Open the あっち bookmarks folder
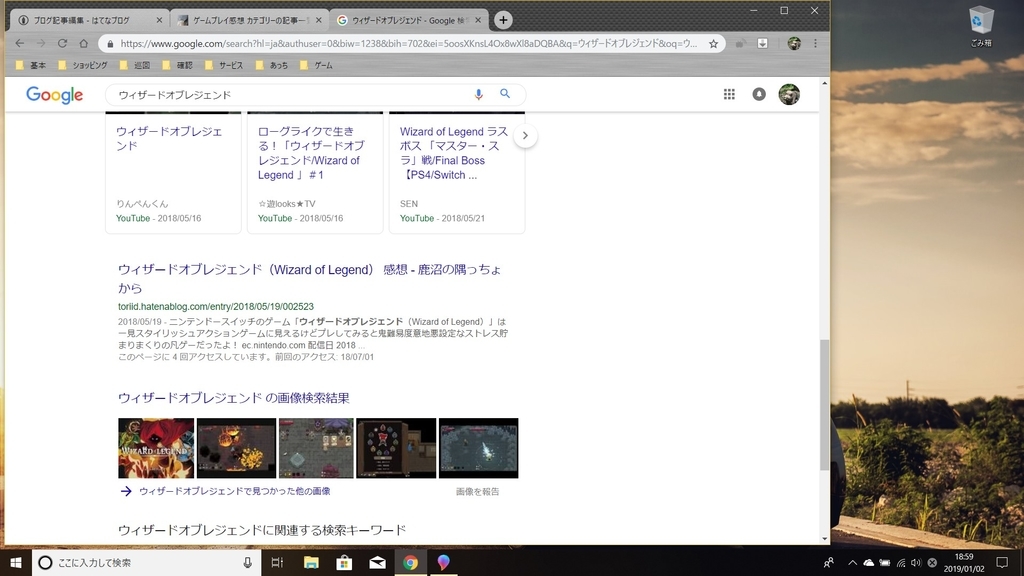This screenshot has width=1024, height=576. tap(272, 65)
